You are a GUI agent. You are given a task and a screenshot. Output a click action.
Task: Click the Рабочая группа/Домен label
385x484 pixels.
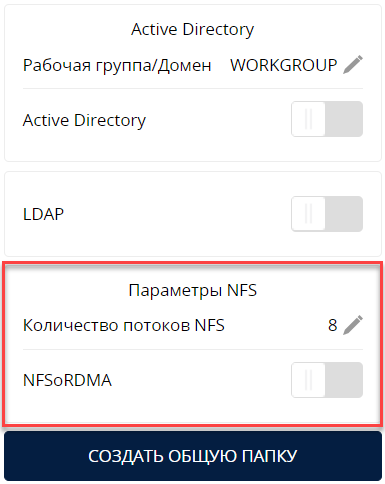click(x=117, y=65)
